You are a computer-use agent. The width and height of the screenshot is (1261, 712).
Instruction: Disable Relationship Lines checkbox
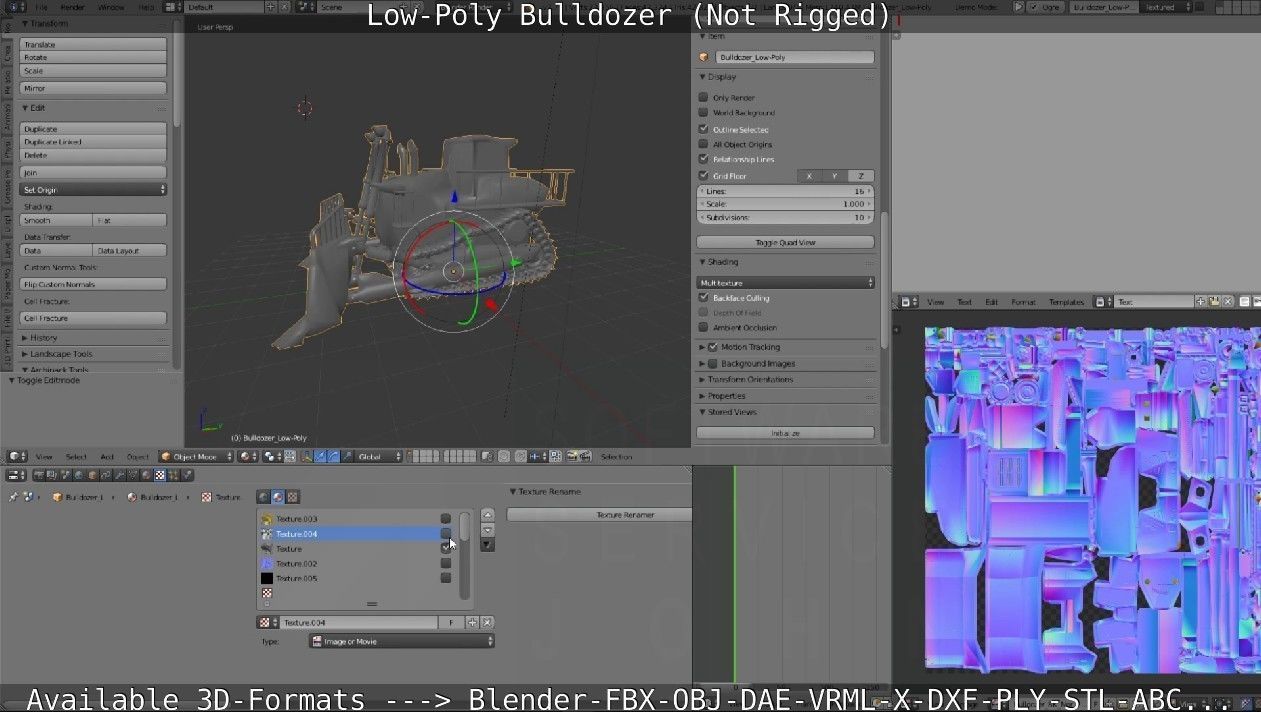point(704,159)
